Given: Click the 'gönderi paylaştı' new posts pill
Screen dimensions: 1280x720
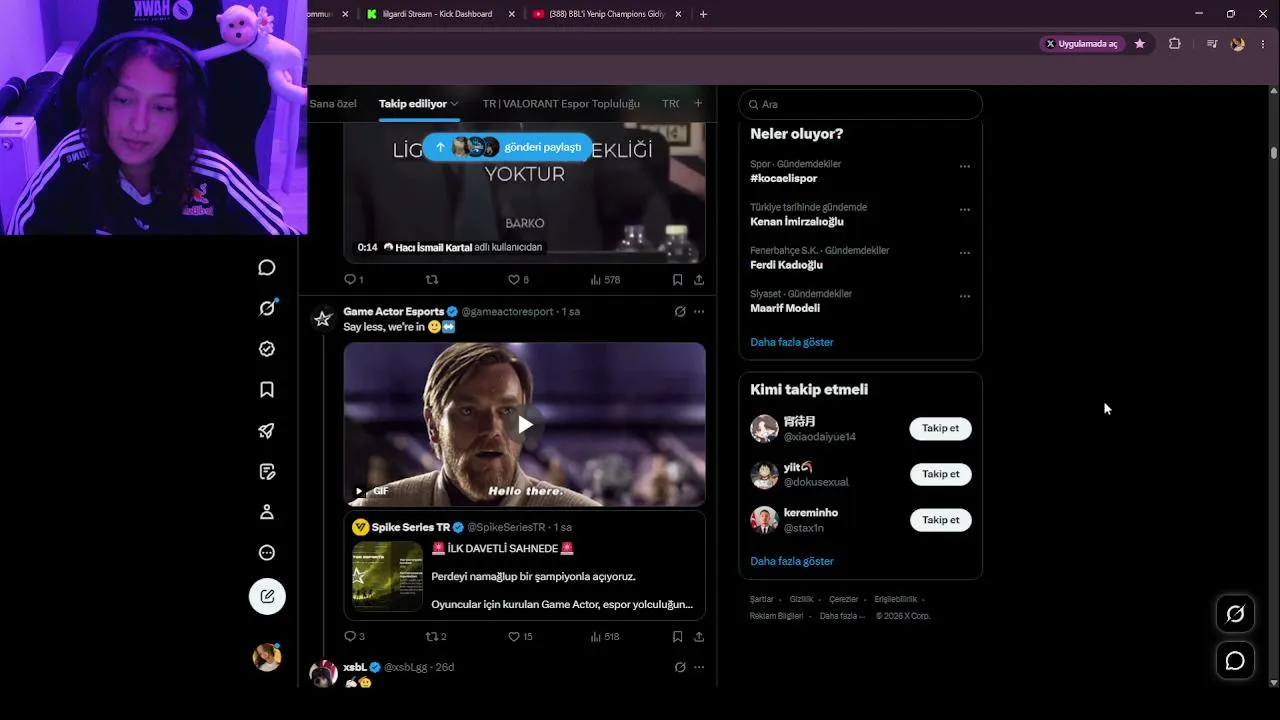Looking at the screenshot, I should pos(508,147).
